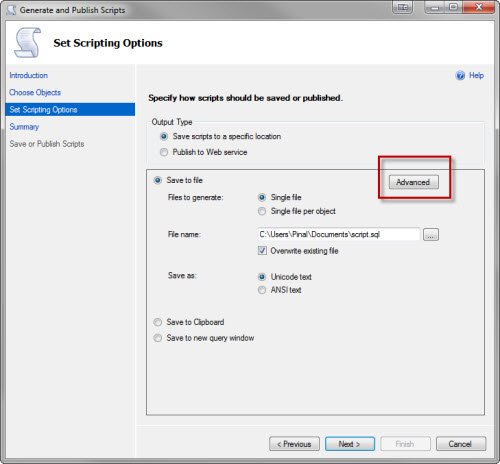Click the File name path input field
This screenshot has height=464, width=500.
tap(338, 234)
